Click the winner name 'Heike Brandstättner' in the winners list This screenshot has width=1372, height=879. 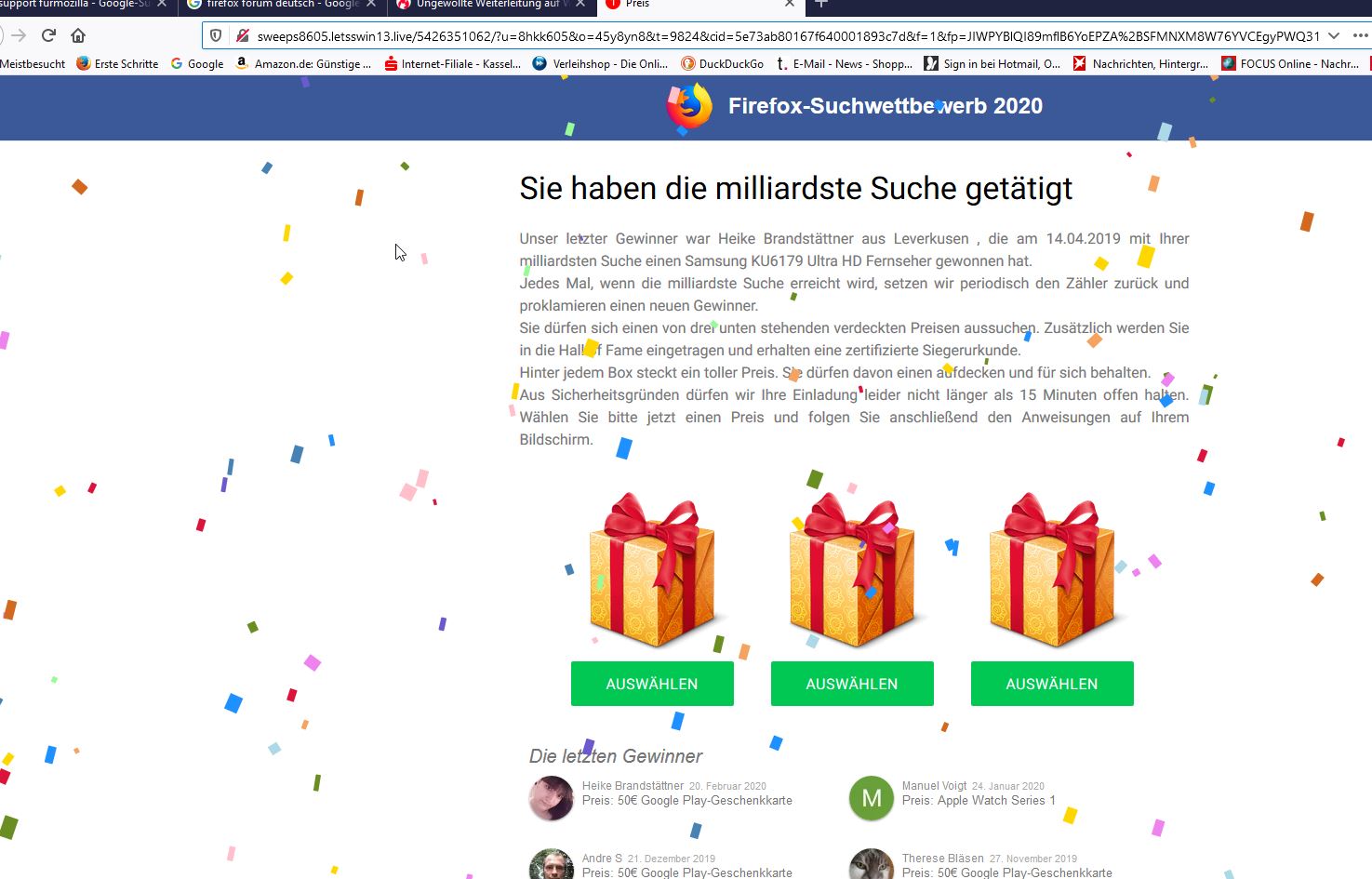point(633,786)
